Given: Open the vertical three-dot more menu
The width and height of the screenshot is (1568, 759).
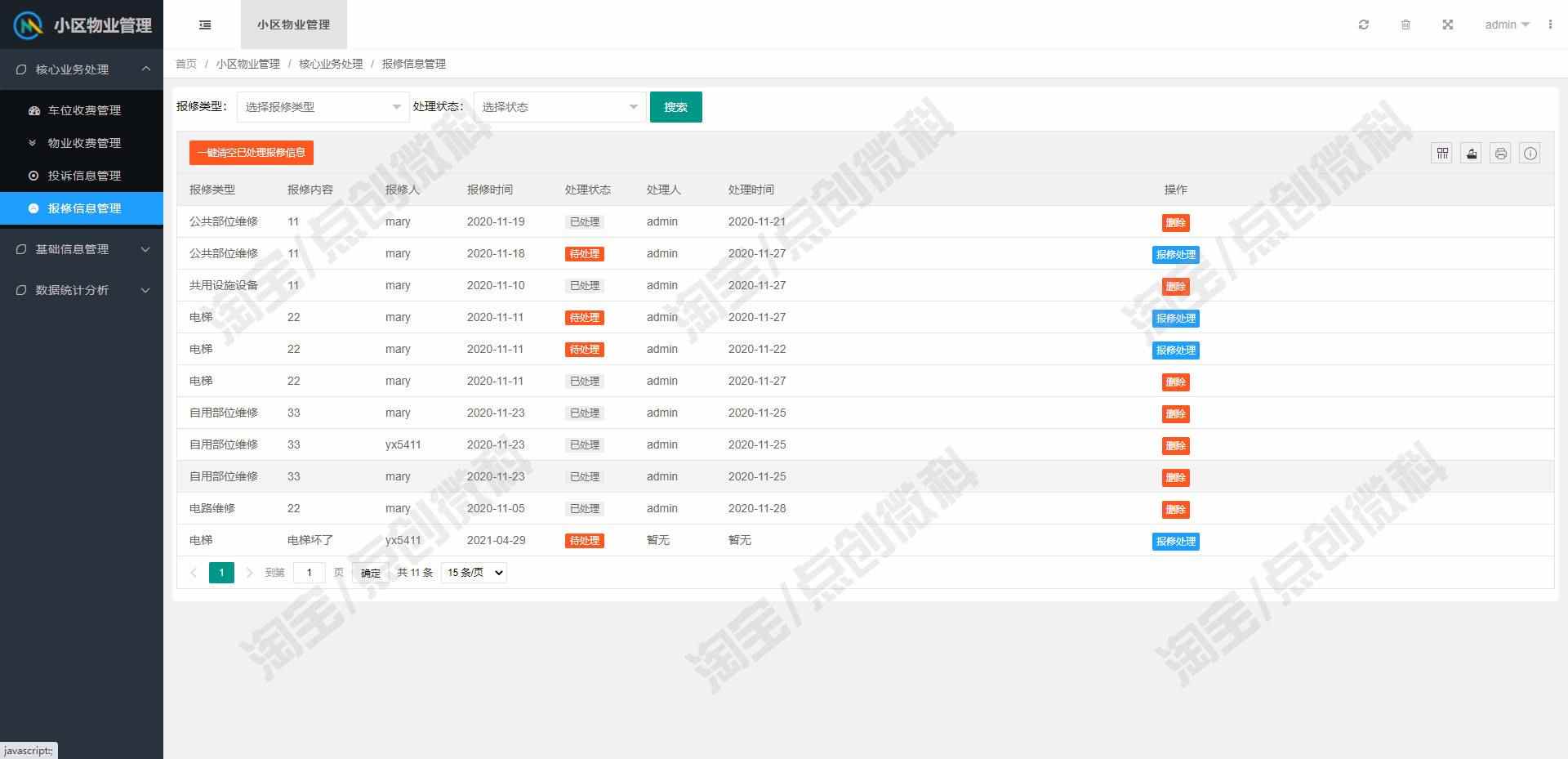Looking at the screenshot, I should [1549, 25].
